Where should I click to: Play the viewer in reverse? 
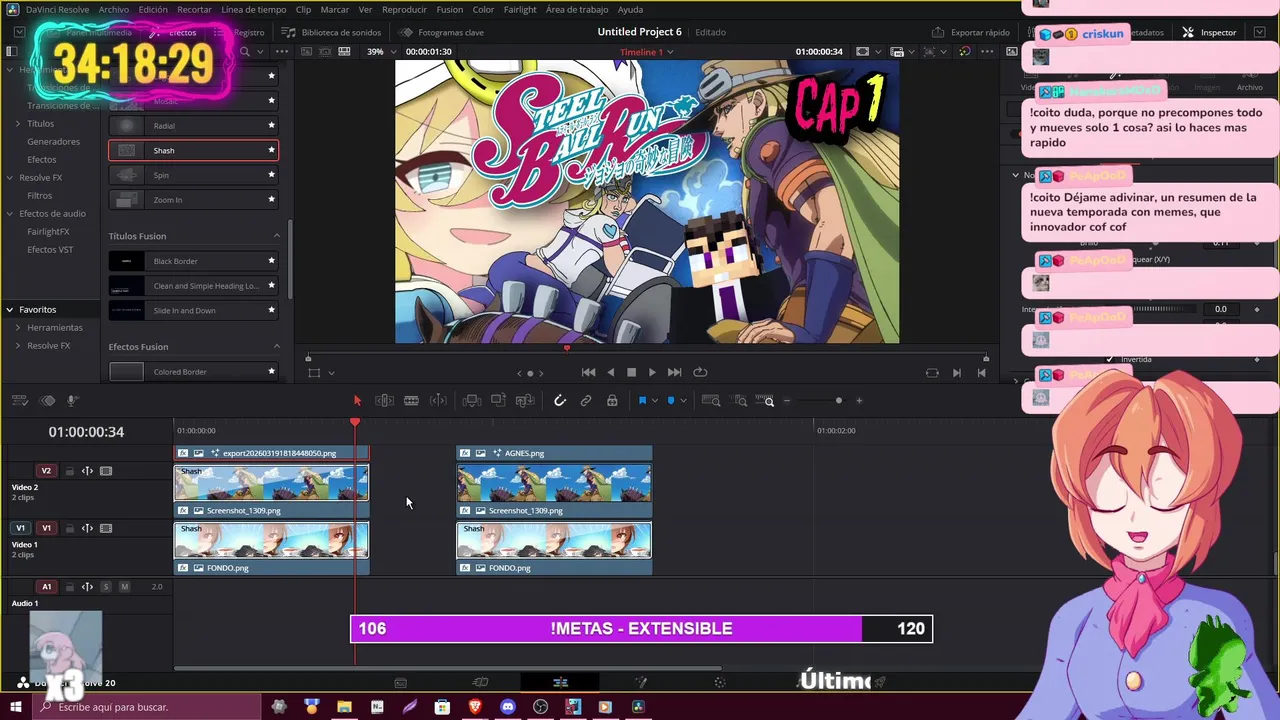(x=610, y=372)
